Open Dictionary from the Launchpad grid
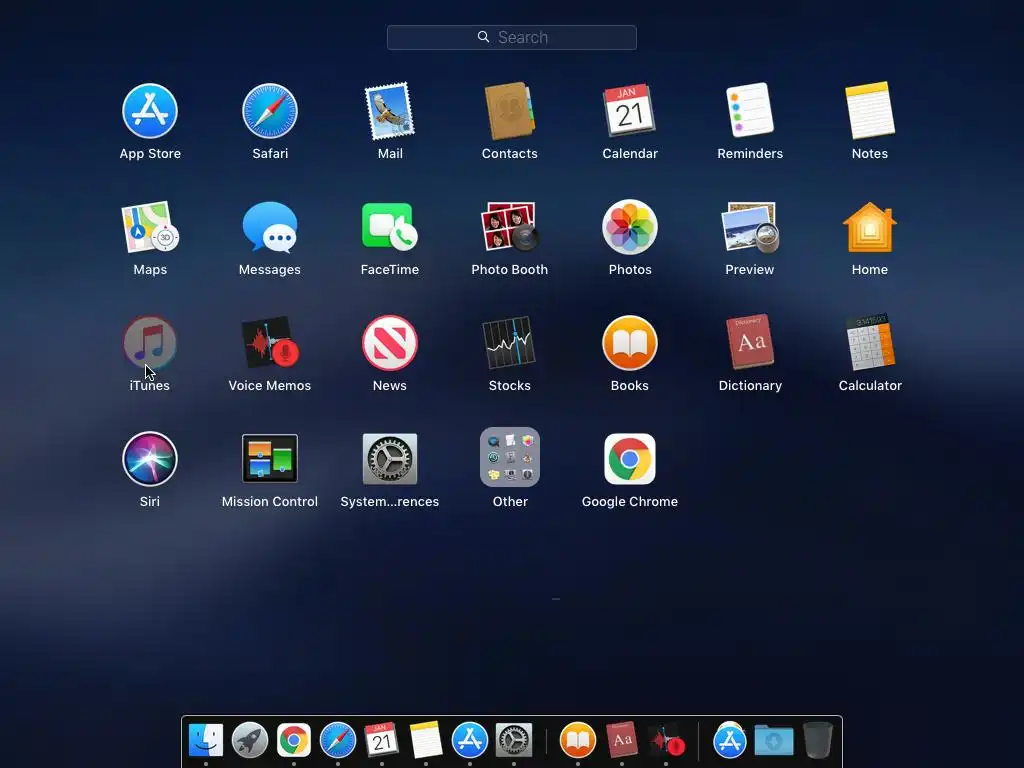The image size is (1024, 768). coord(750,342)
